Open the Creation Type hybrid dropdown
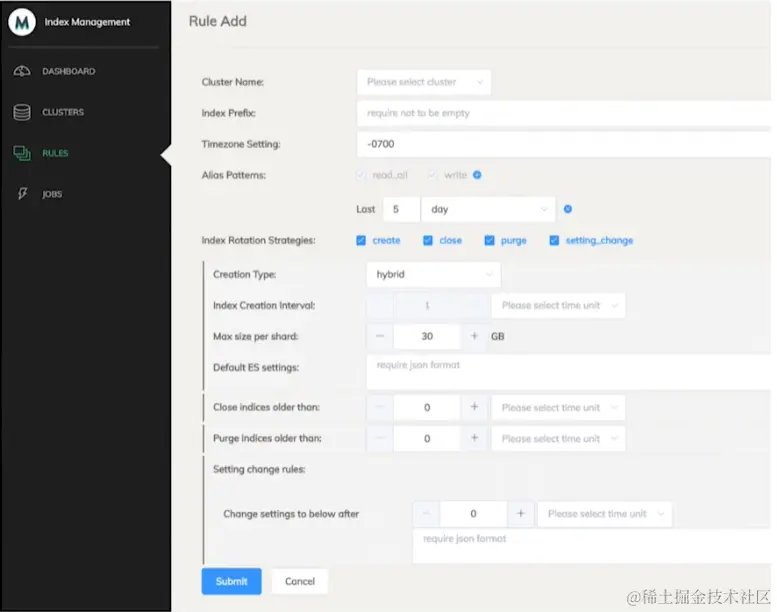Viewport: 777px width, 612px height. coord(434,275)
